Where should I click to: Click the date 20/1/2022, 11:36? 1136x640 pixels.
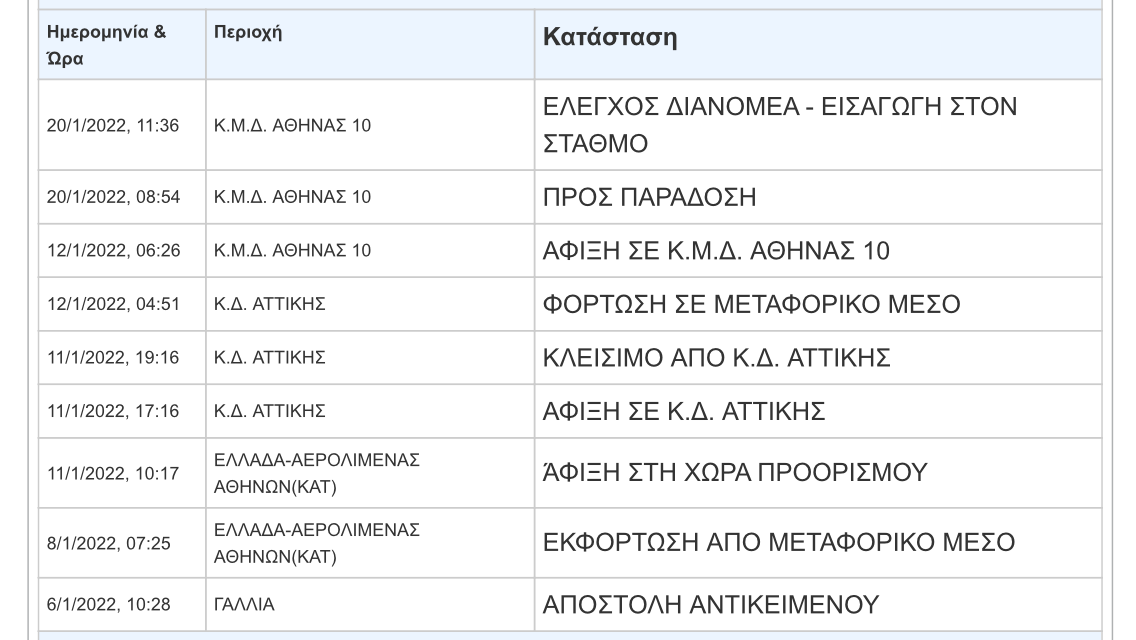click(113, 125)
